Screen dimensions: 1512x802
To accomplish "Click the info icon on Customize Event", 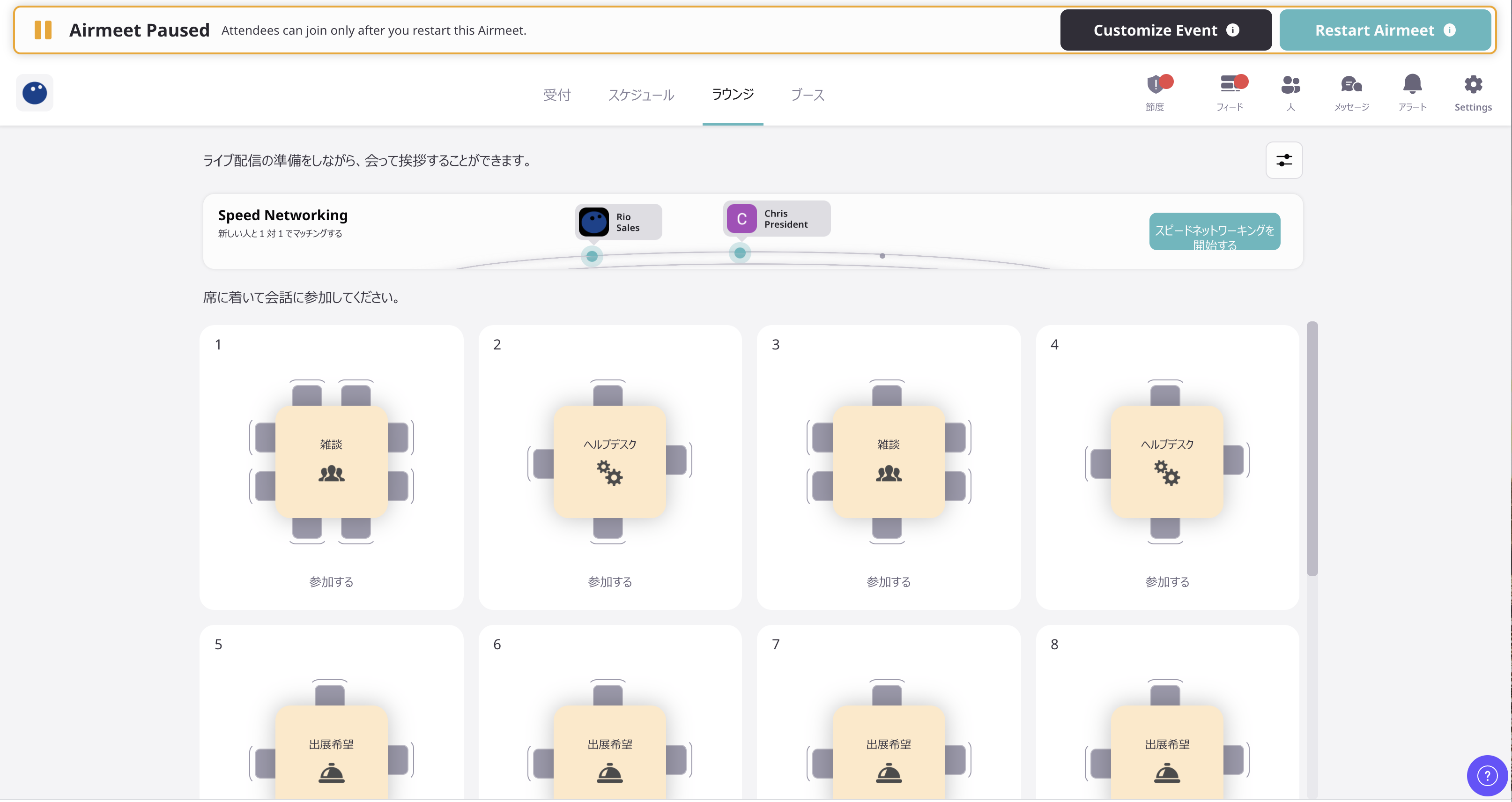I will (x=1233, y=30).
